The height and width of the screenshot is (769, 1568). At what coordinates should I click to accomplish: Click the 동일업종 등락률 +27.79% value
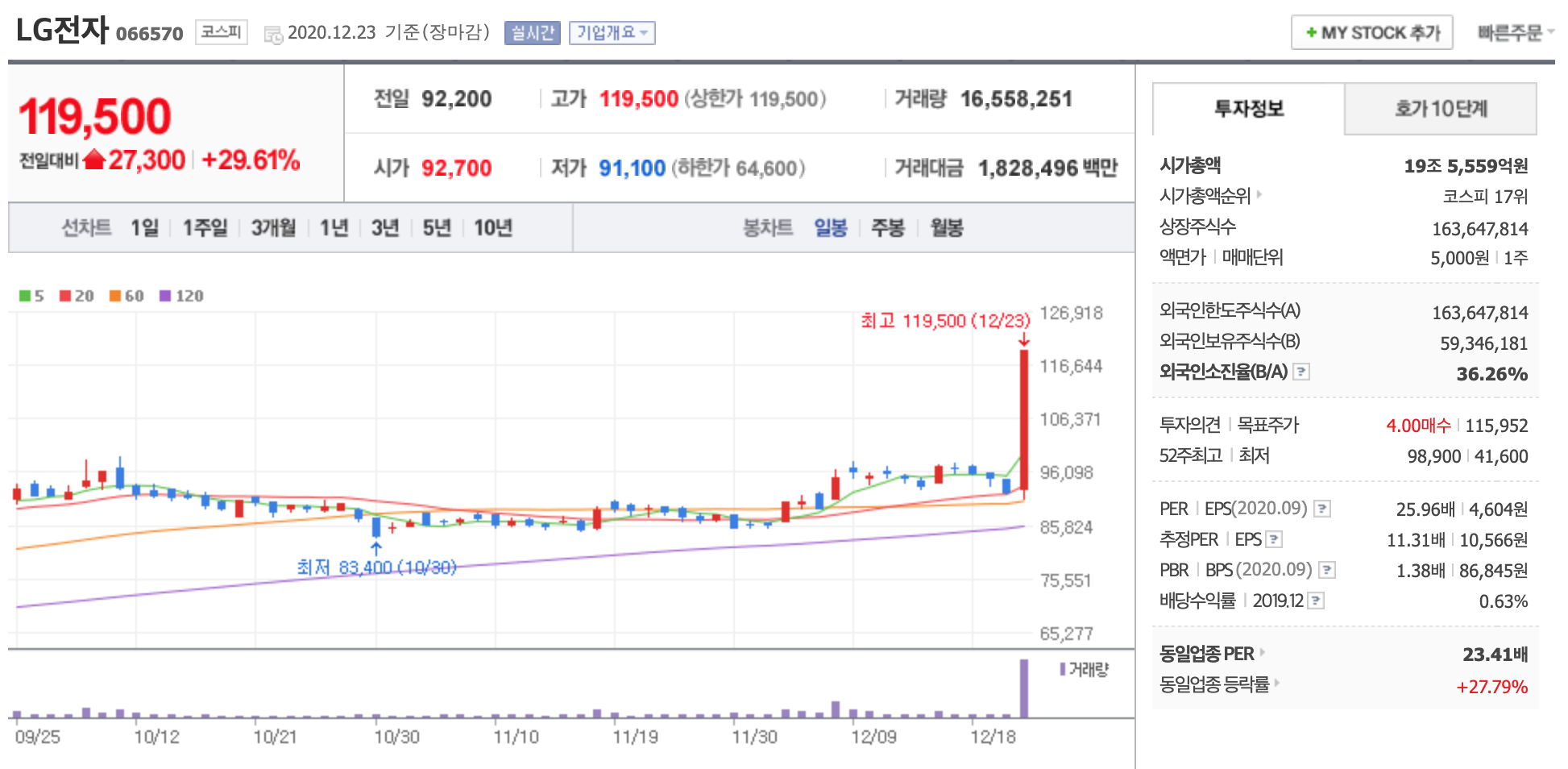pos(1492,687)
